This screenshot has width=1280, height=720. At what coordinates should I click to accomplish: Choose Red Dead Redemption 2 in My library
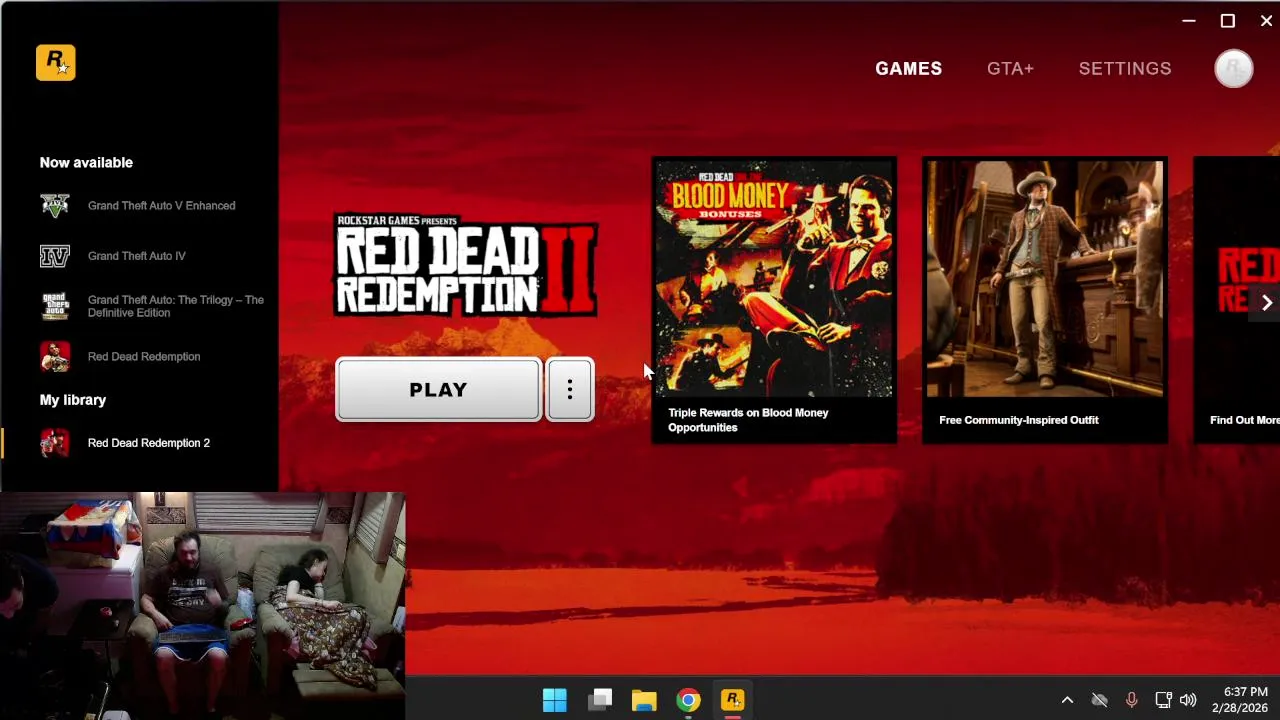click(x=149, y=443)
